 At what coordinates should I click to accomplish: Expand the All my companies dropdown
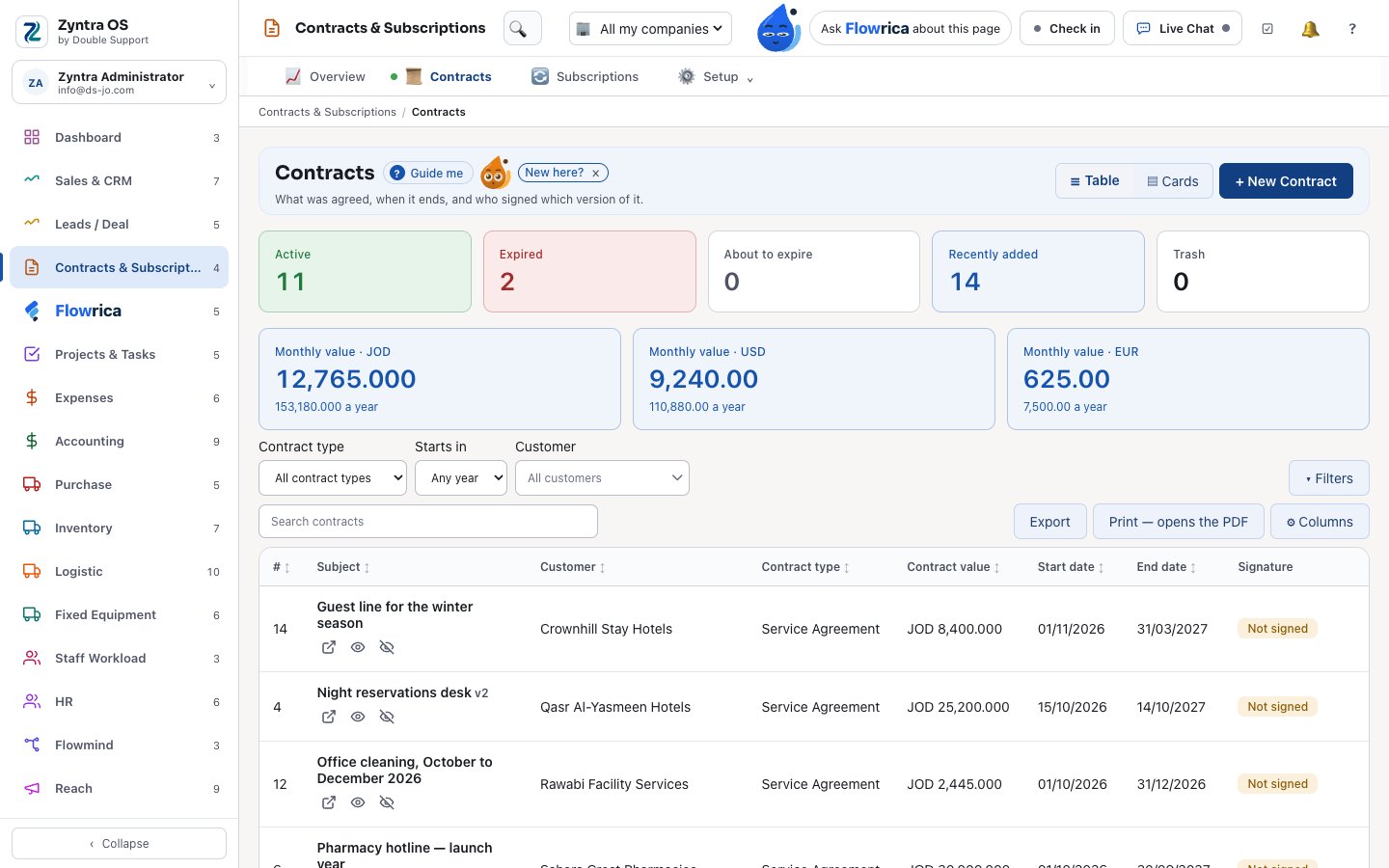tap(650, 29)
